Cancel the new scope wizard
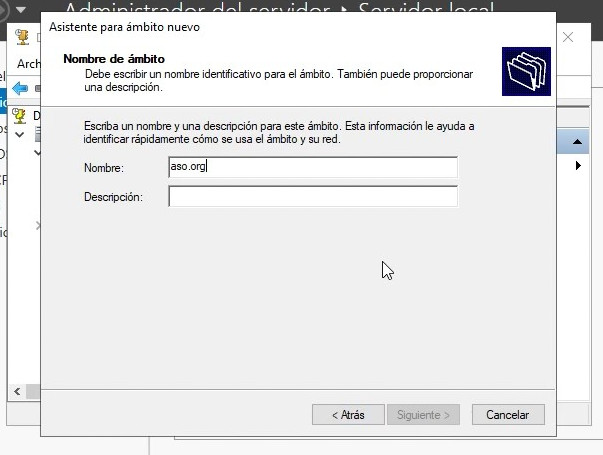The height and width of the screenshot is (455, 603). (x=507, y=414)
